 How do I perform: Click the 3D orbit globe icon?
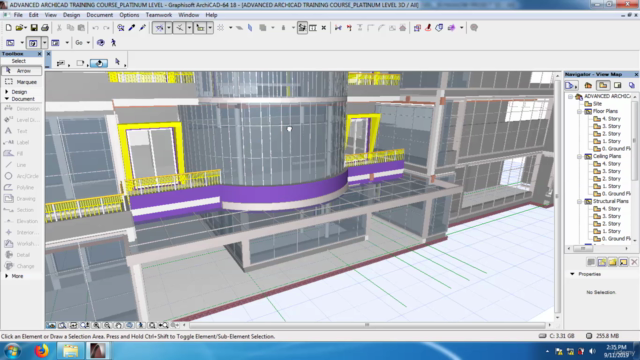tap(101, 42)
